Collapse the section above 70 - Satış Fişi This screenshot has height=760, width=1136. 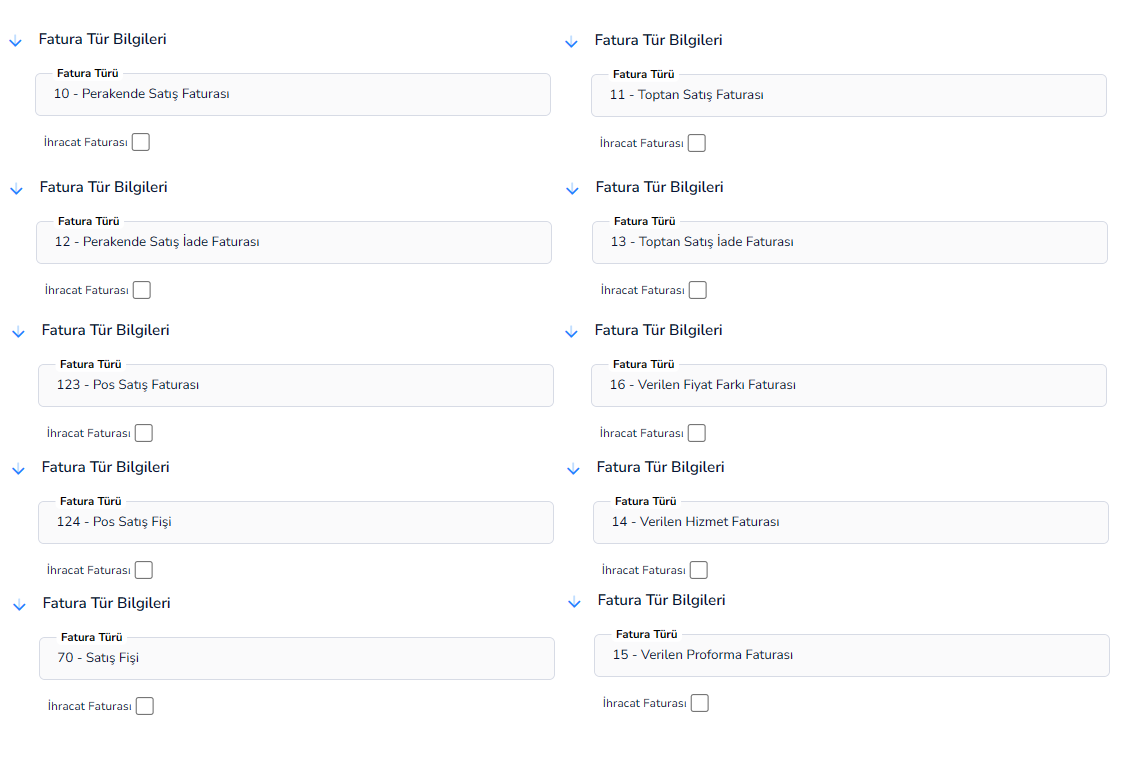pos(20,606)
